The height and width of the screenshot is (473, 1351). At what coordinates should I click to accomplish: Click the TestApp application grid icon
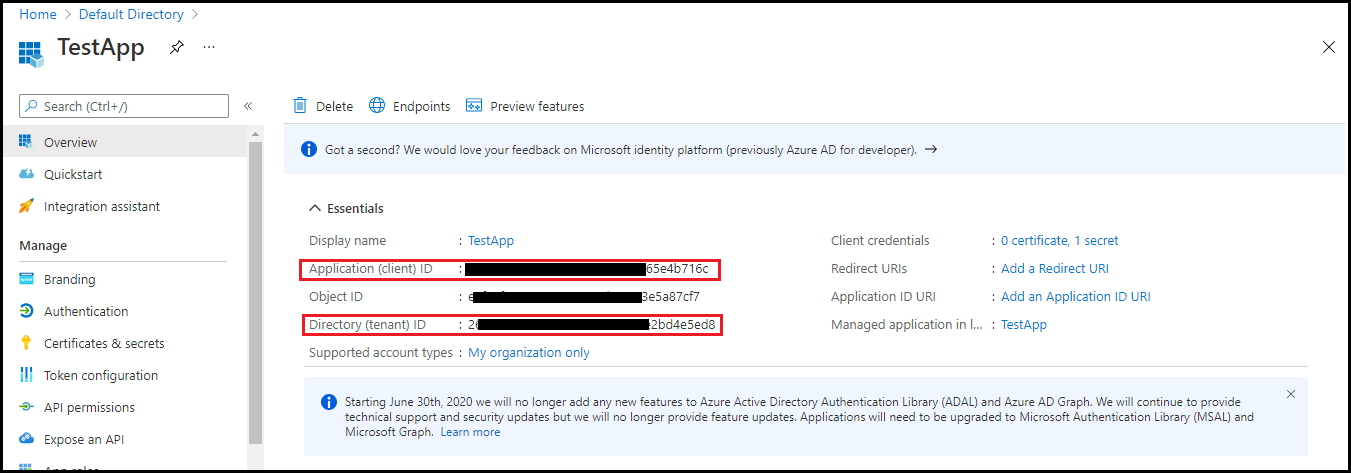[32, 53]
